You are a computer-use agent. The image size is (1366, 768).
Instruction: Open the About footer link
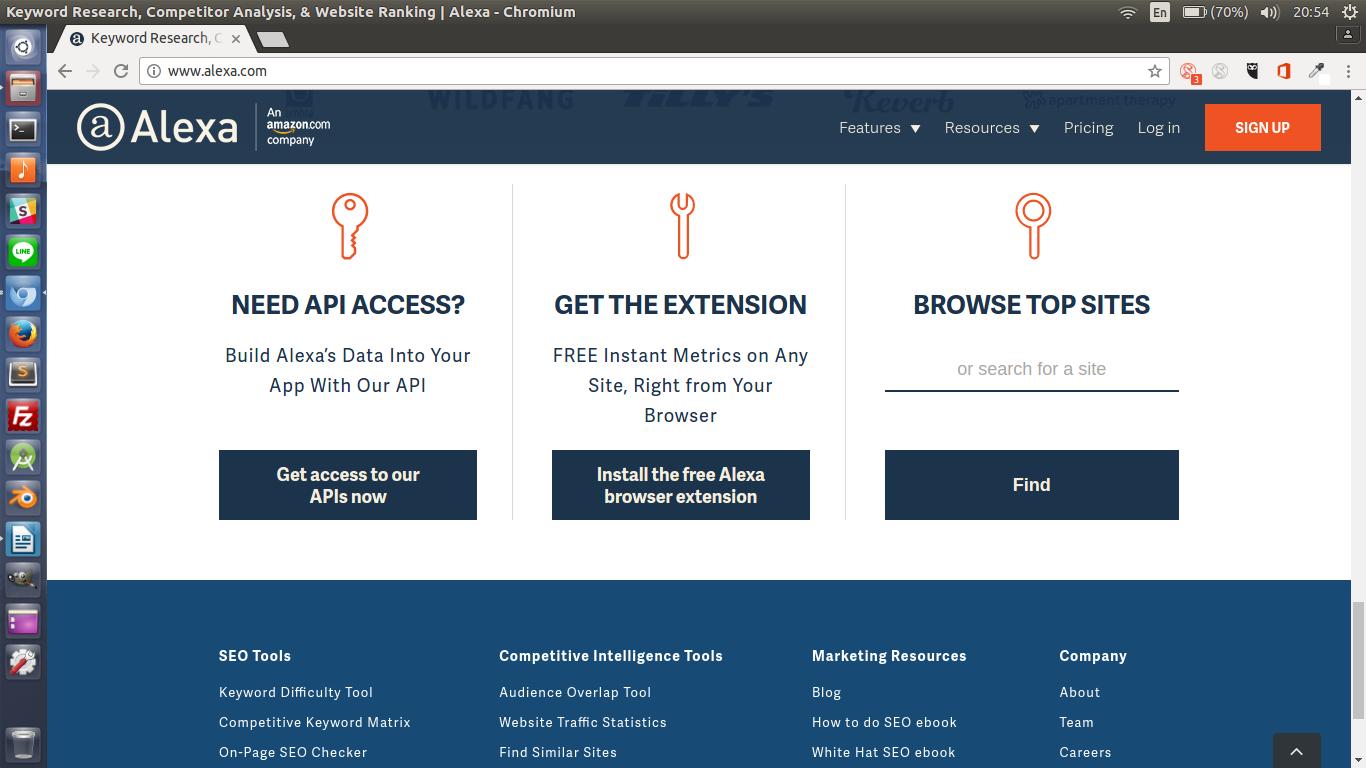[x=1080, y=692]
